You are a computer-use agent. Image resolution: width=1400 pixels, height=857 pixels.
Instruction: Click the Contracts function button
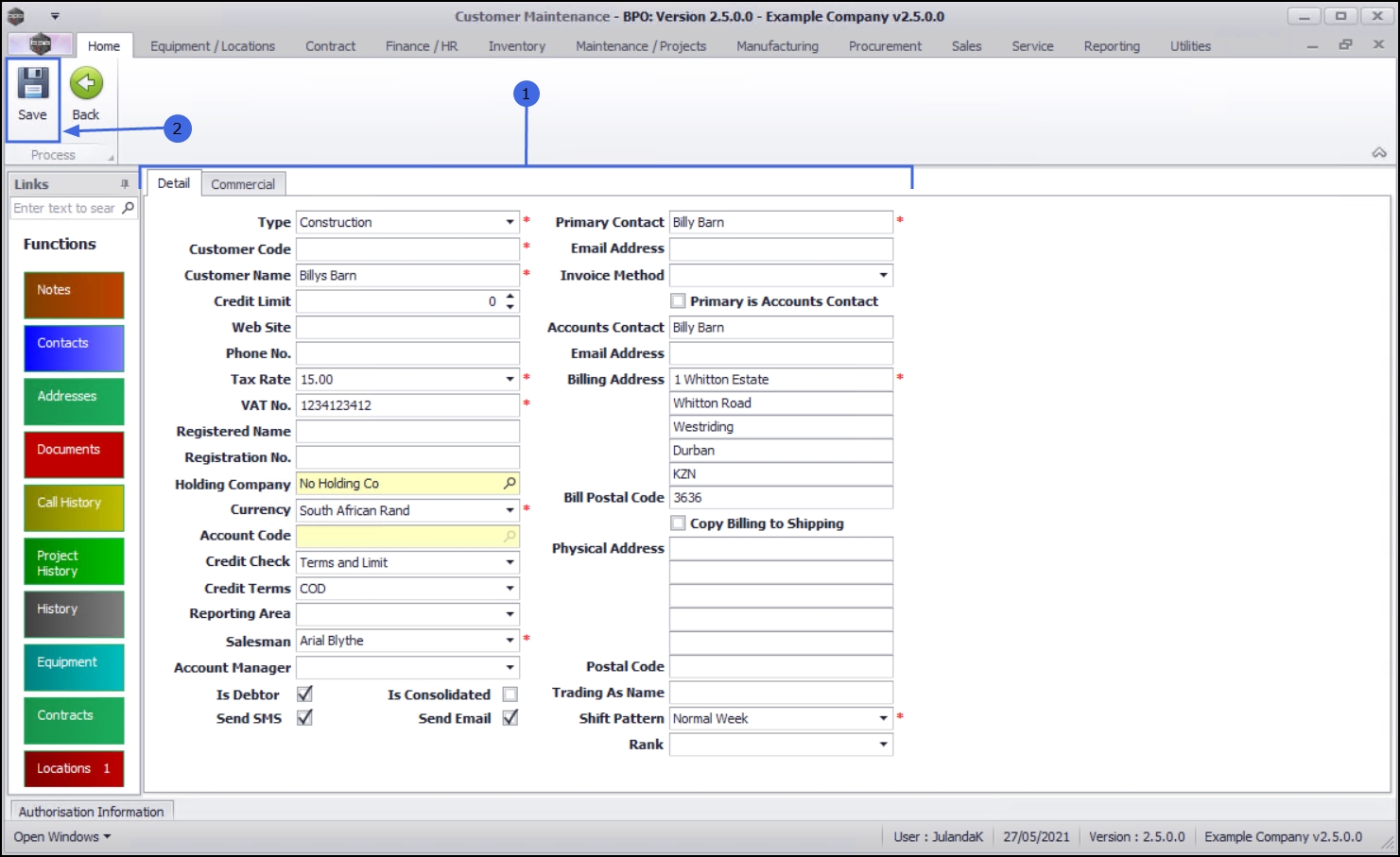pyautogui.click(x=74, y=721)
